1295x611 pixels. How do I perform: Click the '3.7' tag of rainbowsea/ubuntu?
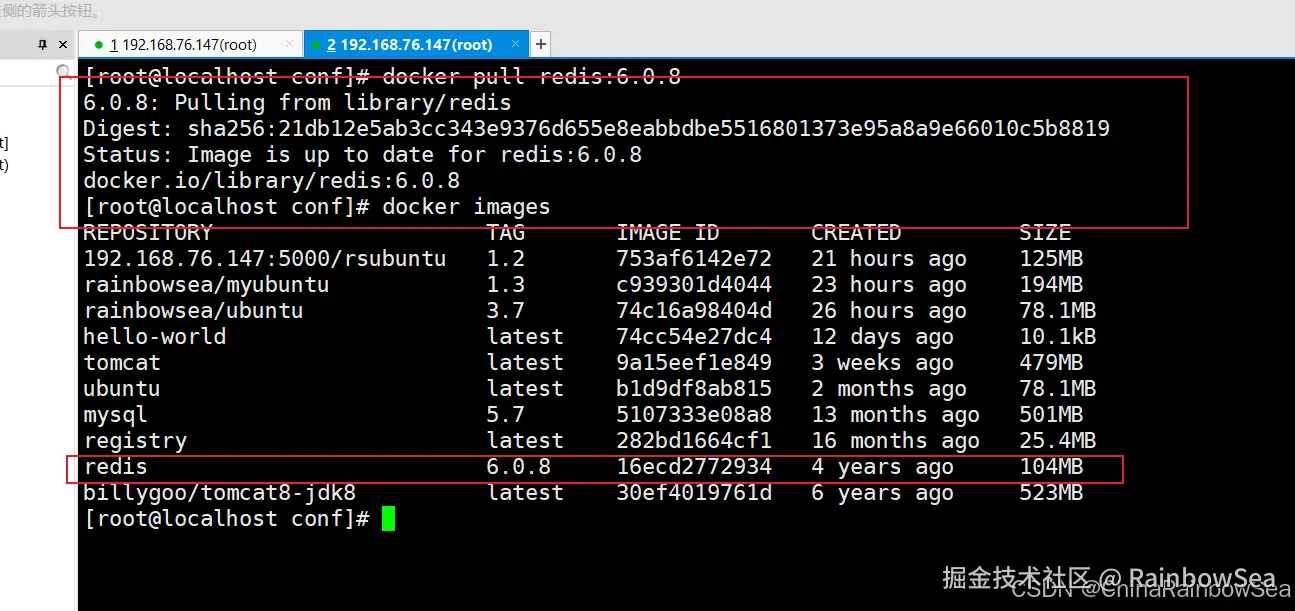click(x=506, y=310)
